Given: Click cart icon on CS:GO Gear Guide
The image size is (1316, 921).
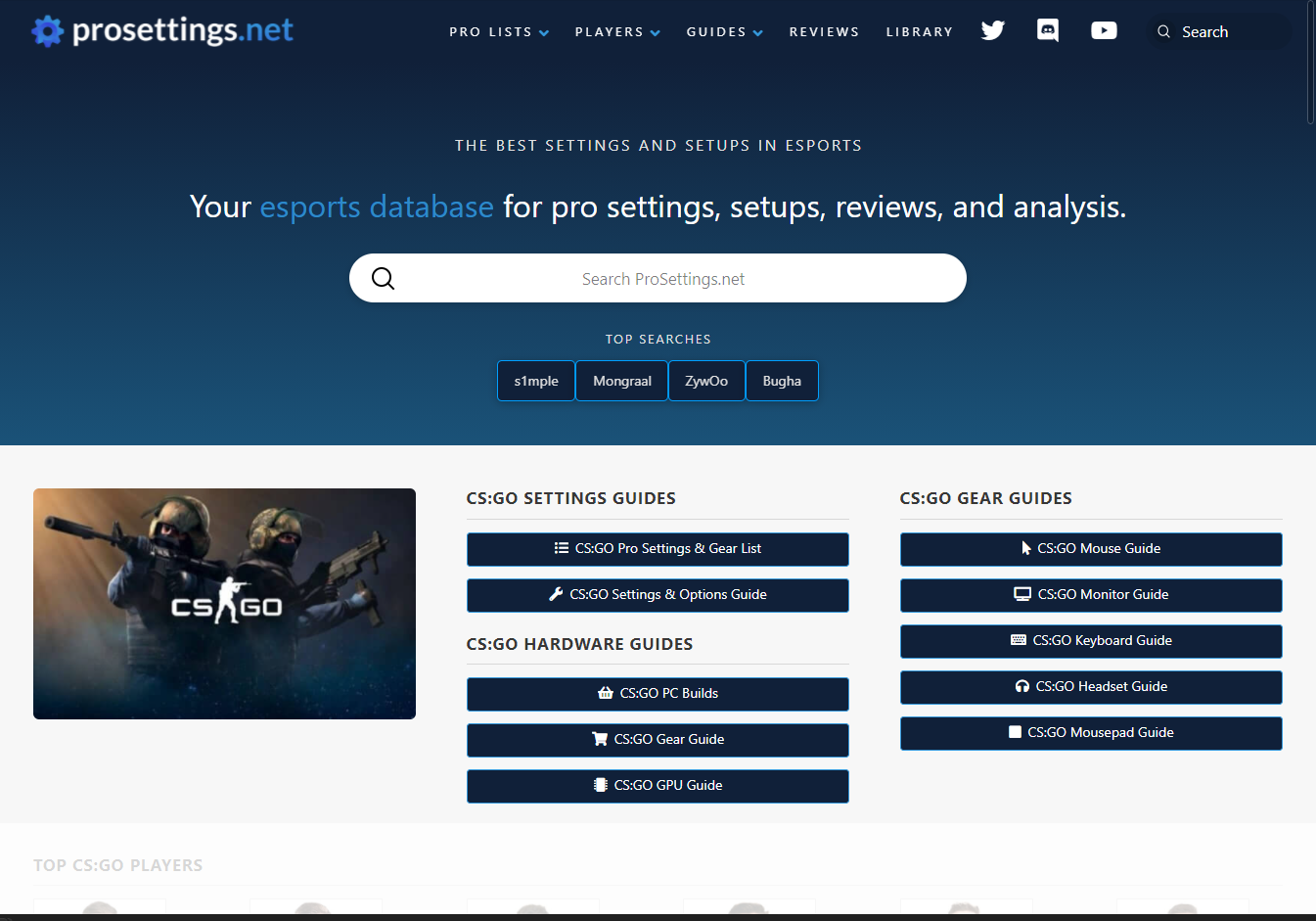Looking at the screenshot, I should click(600, 739).
